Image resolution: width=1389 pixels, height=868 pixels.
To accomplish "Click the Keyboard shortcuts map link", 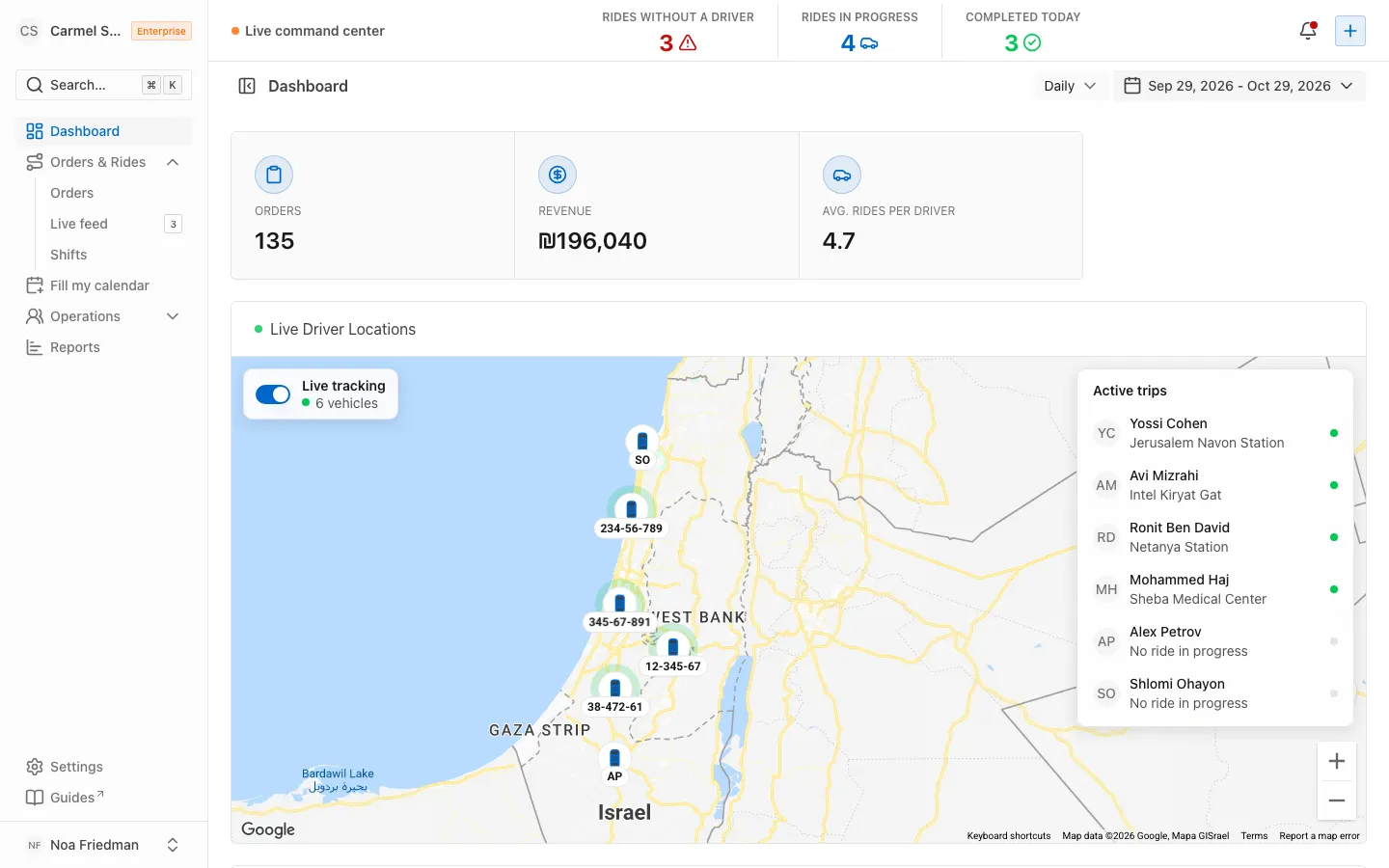I will pos(1009,836).
